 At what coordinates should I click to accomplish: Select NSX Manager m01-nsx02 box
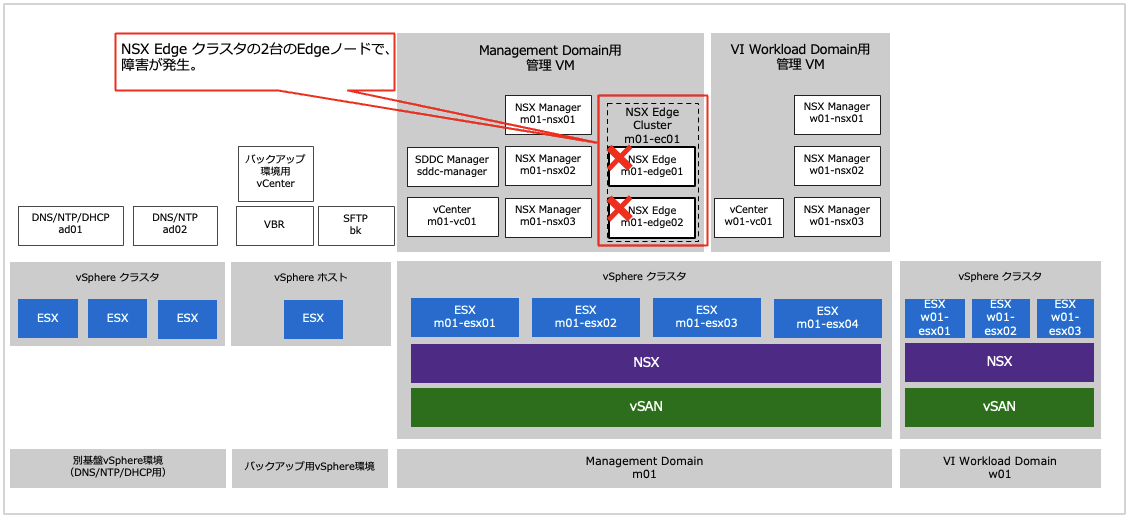[548, 166]
